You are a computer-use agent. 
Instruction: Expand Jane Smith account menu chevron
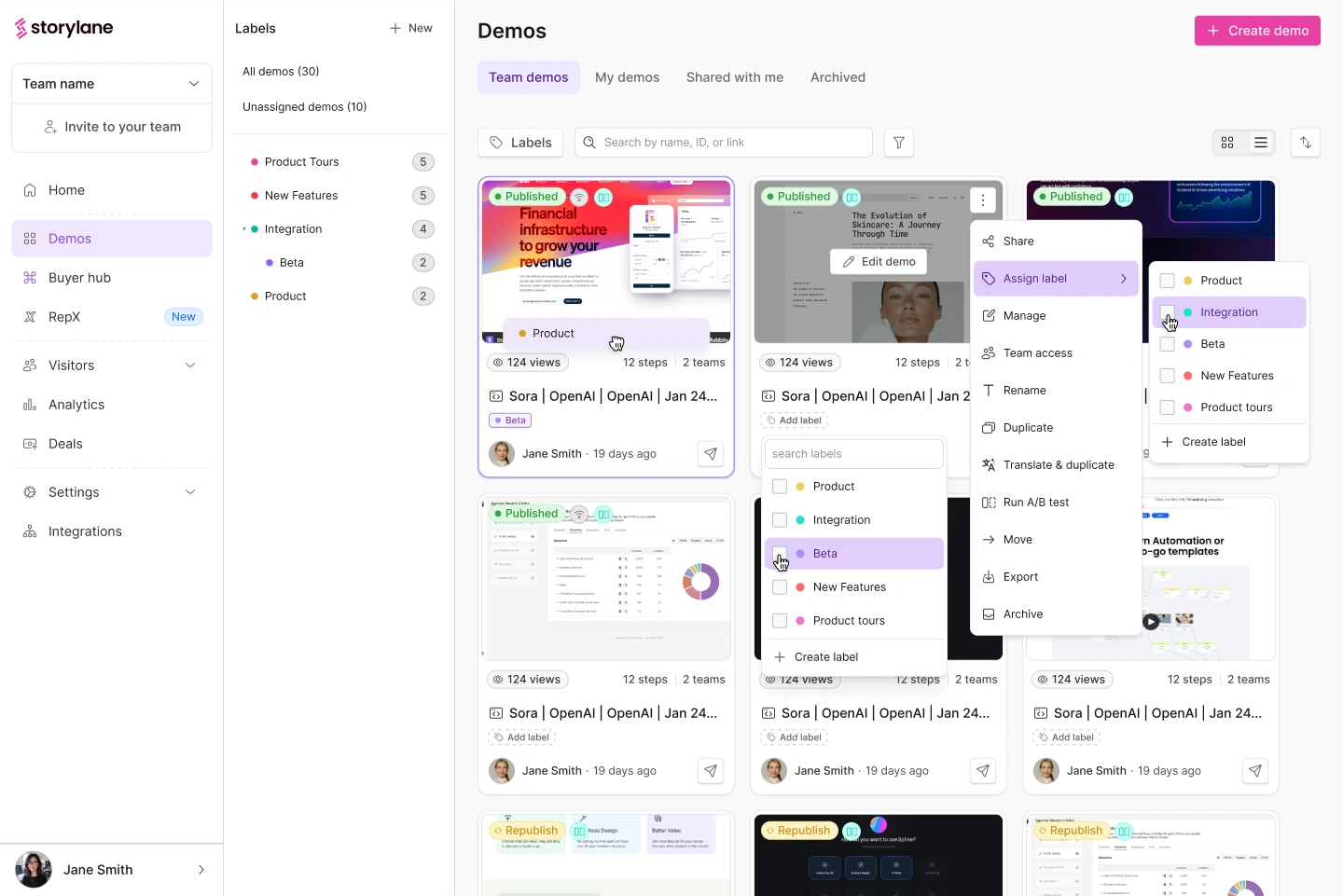[x=201, y=870]
